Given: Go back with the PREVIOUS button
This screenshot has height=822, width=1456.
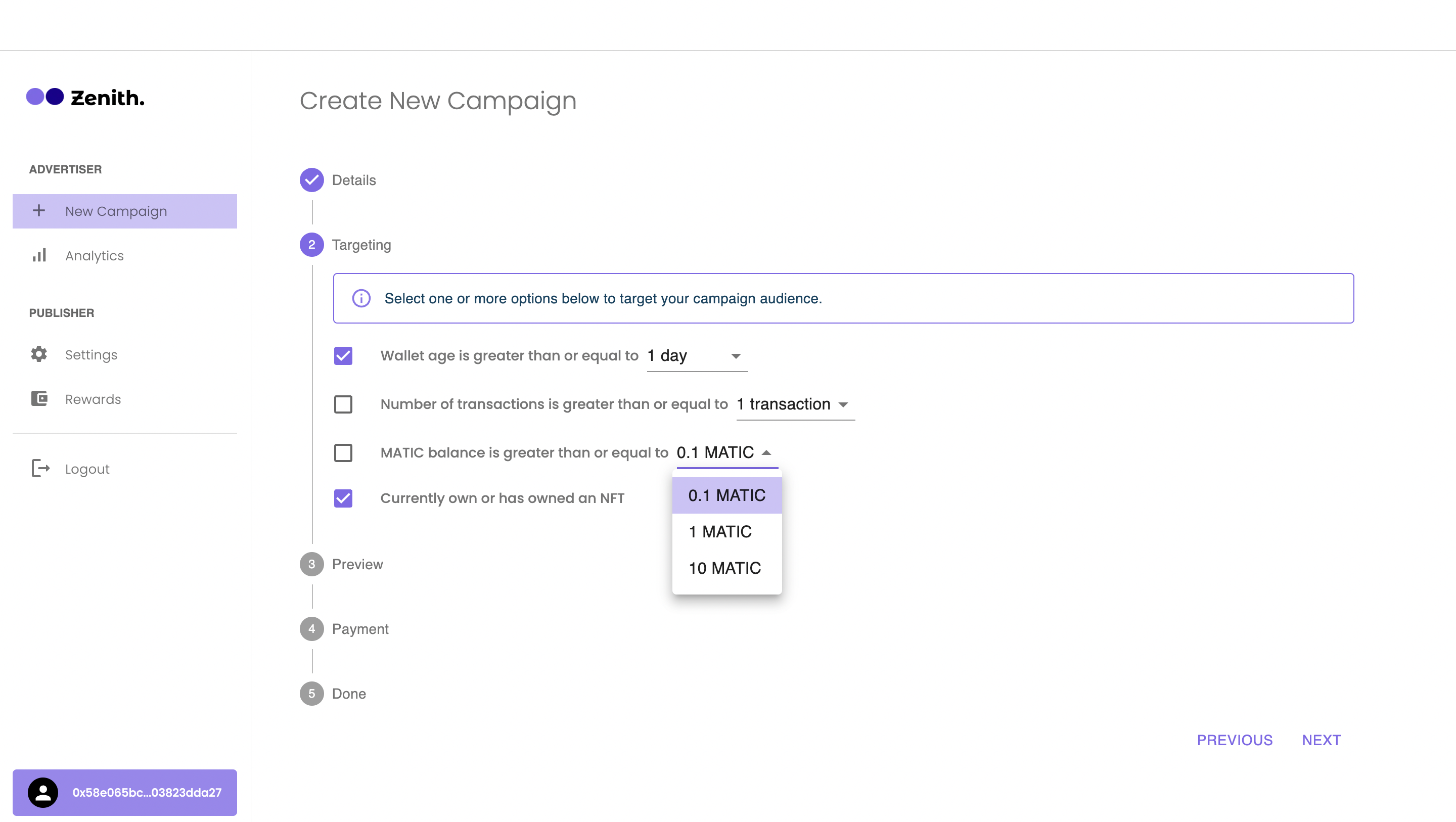Looking at the screenshot, I should 1235,740.
